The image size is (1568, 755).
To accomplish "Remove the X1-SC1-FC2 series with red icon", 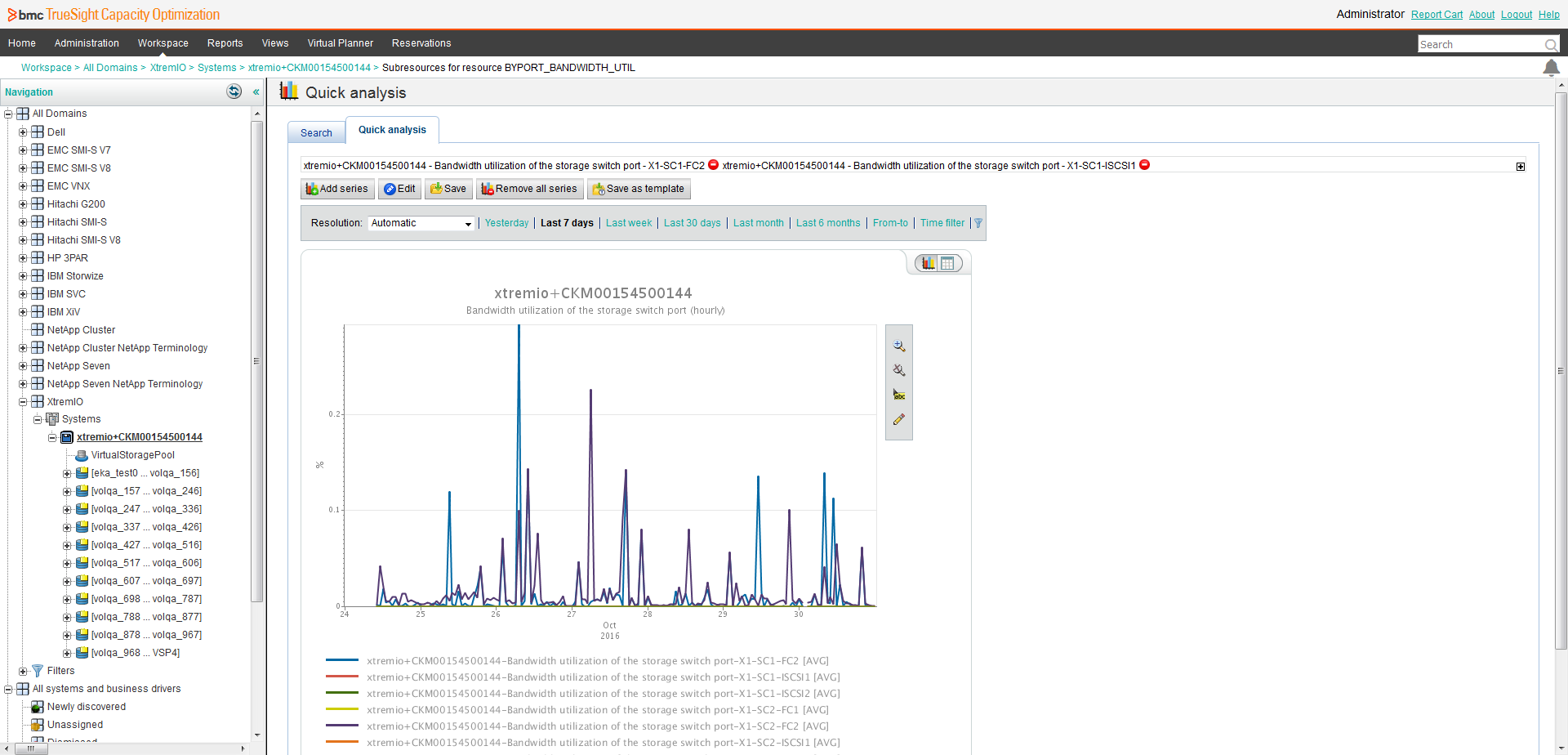I will [x=713, y=165].
